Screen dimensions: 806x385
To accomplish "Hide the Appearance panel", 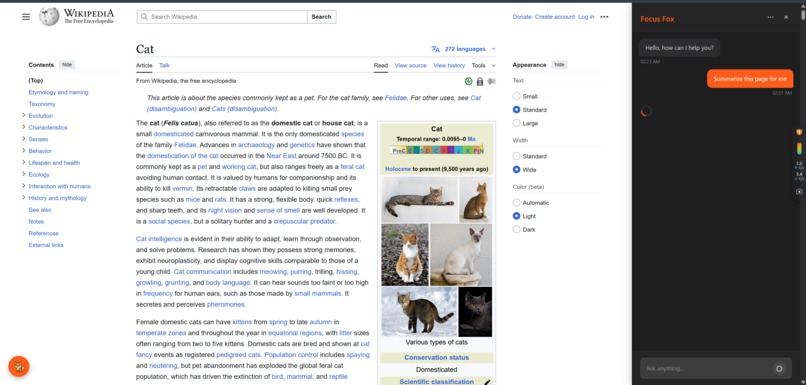I will (x=559, y=65).
